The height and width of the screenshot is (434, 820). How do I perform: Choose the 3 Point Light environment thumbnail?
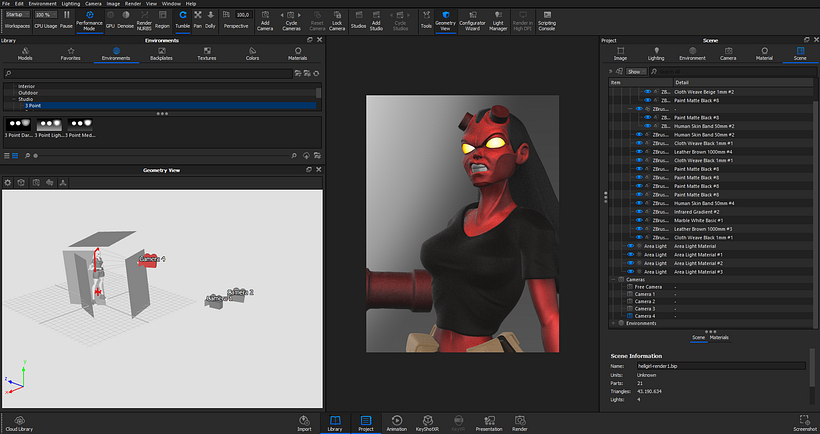pyautogui.click(x=49, y=128)
